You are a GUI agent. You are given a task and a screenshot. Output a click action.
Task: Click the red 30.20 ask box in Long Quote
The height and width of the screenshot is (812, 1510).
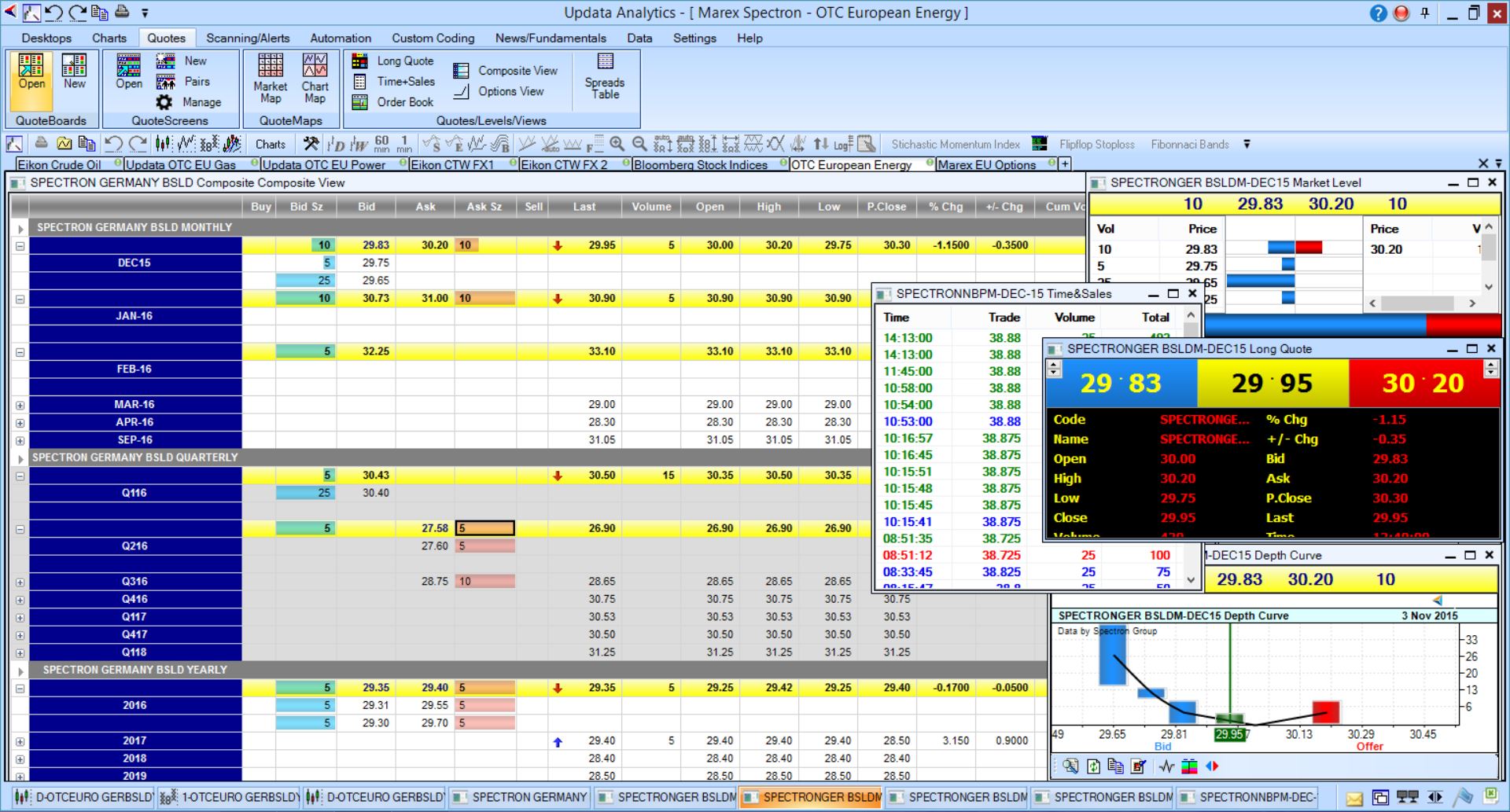click(1423, 383)
